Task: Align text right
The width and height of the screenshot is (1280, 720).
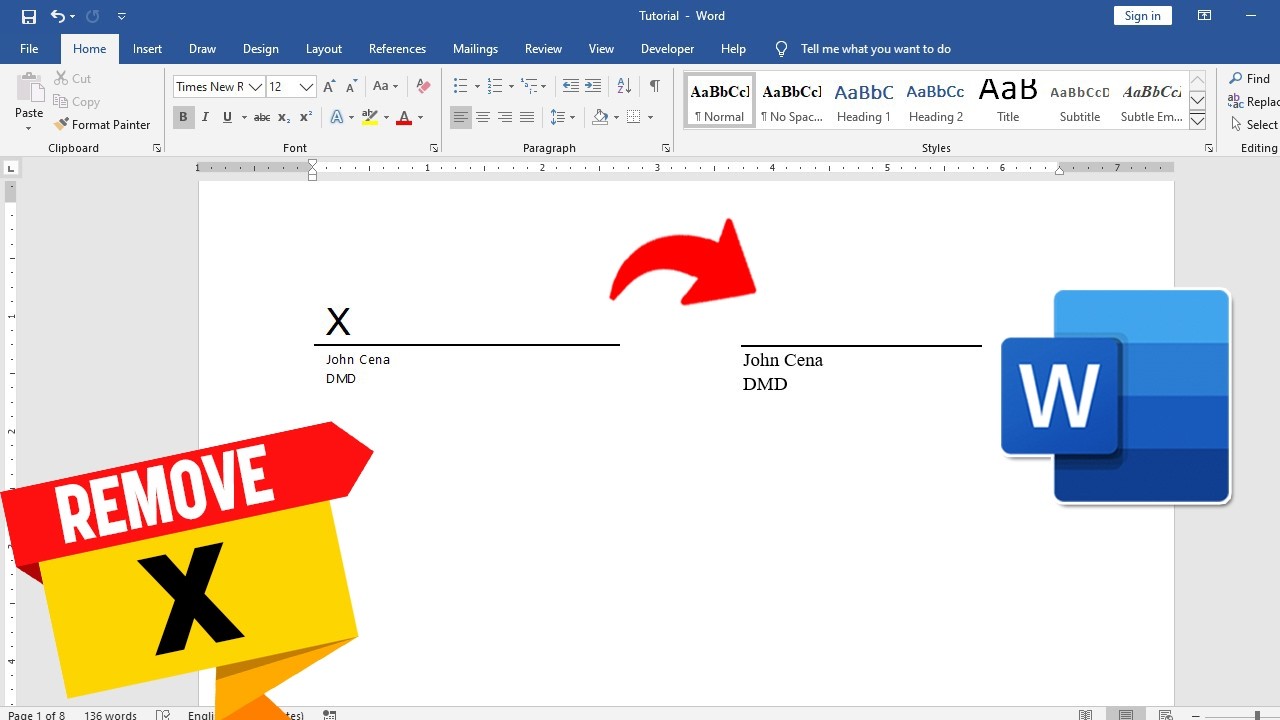Action: (504, 117)
